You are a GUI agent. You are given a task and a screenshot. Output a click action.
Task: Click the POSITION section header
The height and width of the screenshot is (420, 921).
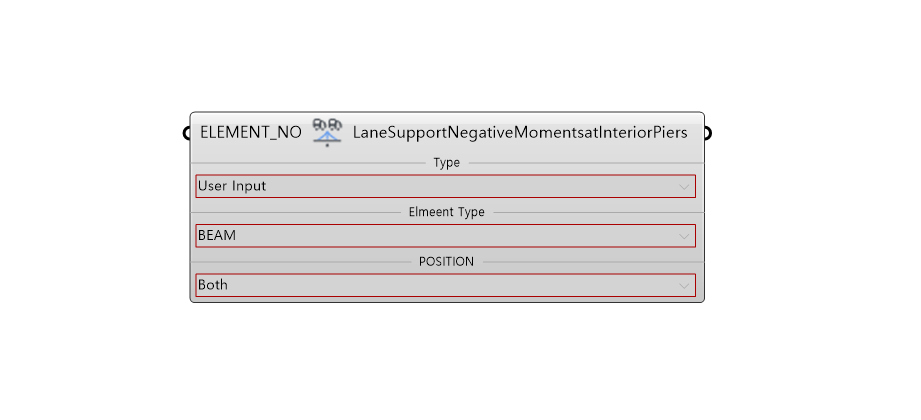pyautogui.click(x=446, y=261)
